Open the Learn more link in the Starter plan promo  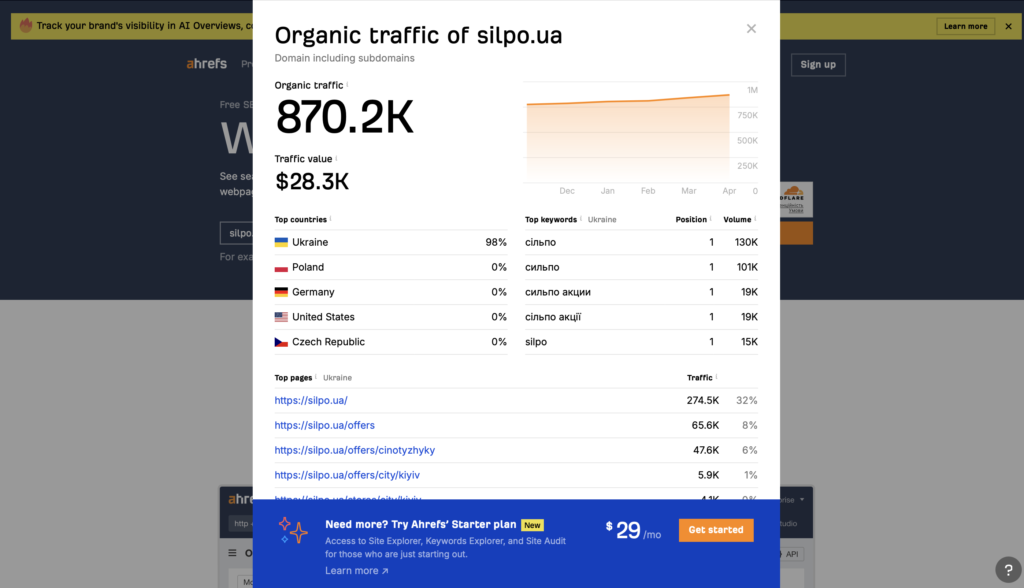pos(350,570)
